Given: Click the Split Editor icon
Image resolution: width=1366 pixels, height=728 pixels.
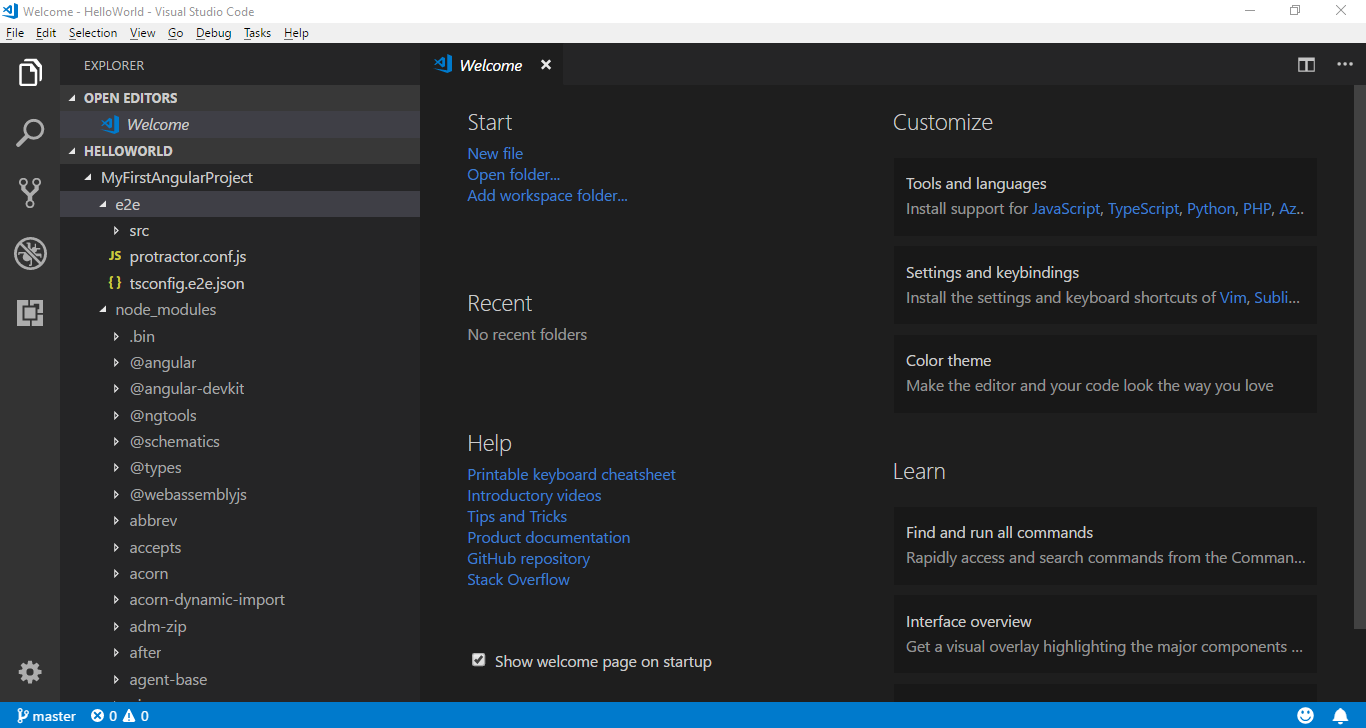Looking at the screenshot, I should (1306, 65).
